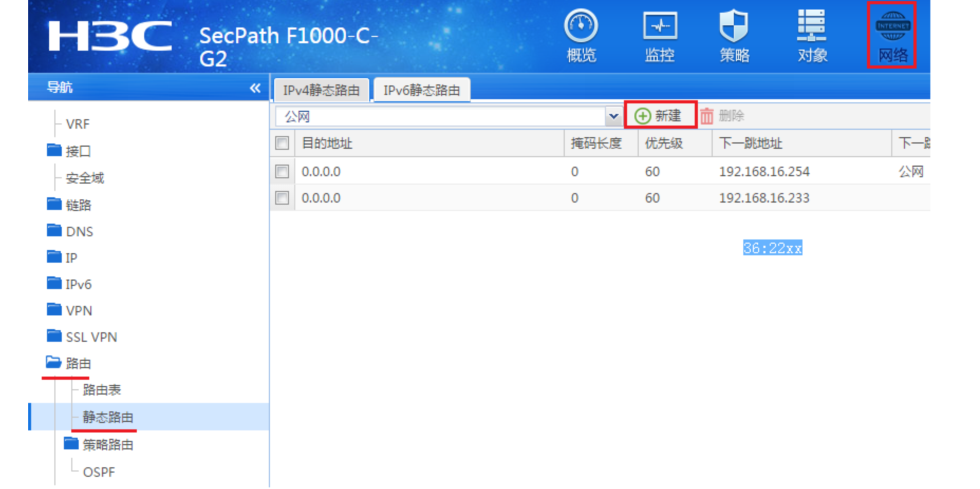This screenshot has width=980, height=489.
Task: Click the folder icon beside DNS
Action: pos(54,230)
